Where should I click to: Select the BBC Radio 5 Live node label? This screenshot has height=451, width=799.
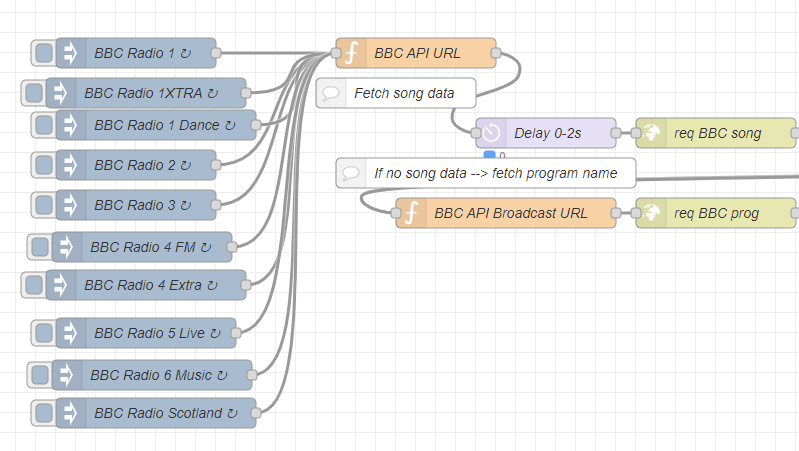click(x=157, y=333)
